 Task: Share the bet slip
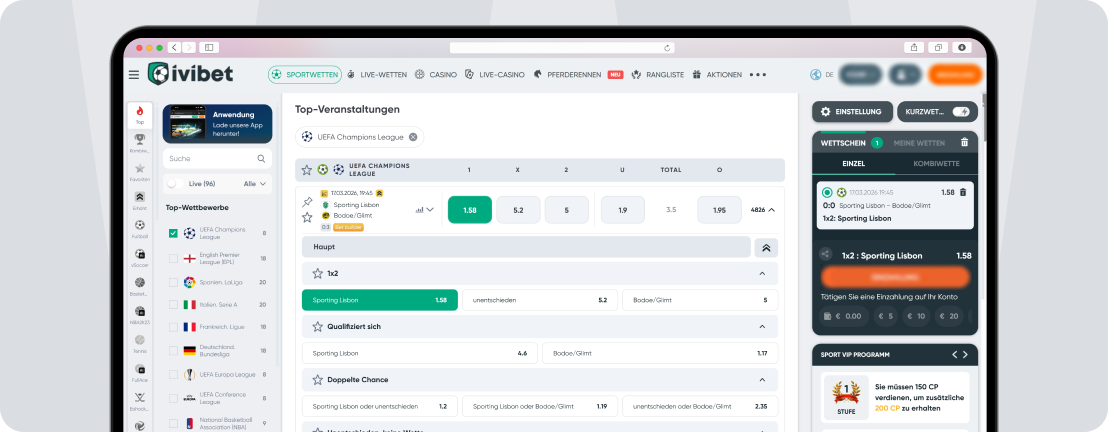(x=825, y=254)
